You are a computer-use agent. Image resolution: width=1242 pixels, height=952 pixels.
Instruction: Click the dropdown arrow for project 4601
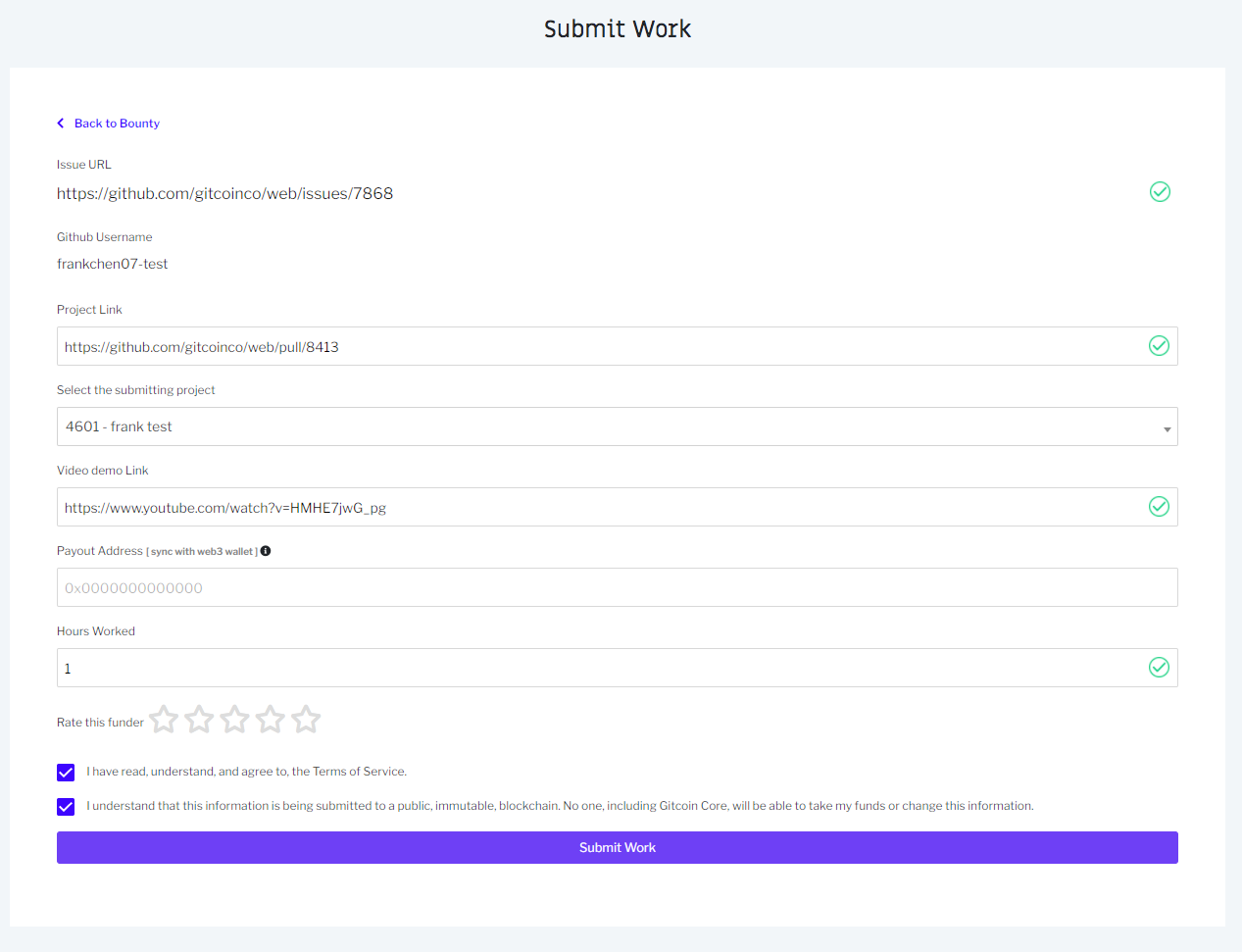coord(1167,429)
